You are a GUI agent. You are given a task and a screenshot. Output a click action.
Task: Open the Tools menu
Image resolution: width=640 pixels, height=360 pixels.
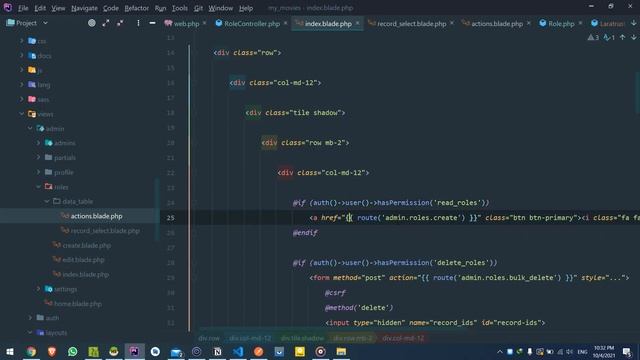pyautogui.click(x=180, y=8)
